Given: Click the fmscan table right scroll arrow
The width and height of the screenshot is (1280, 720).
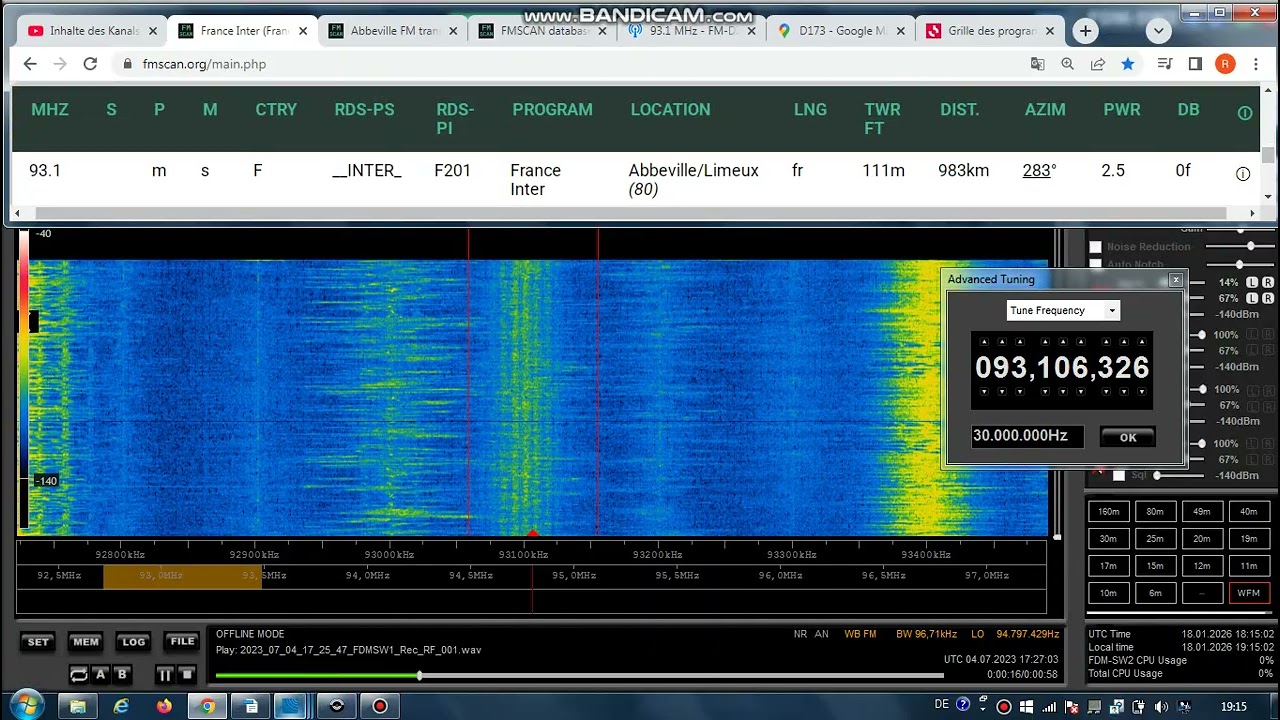Looking at the screenshot, I should coord(1253,213).
